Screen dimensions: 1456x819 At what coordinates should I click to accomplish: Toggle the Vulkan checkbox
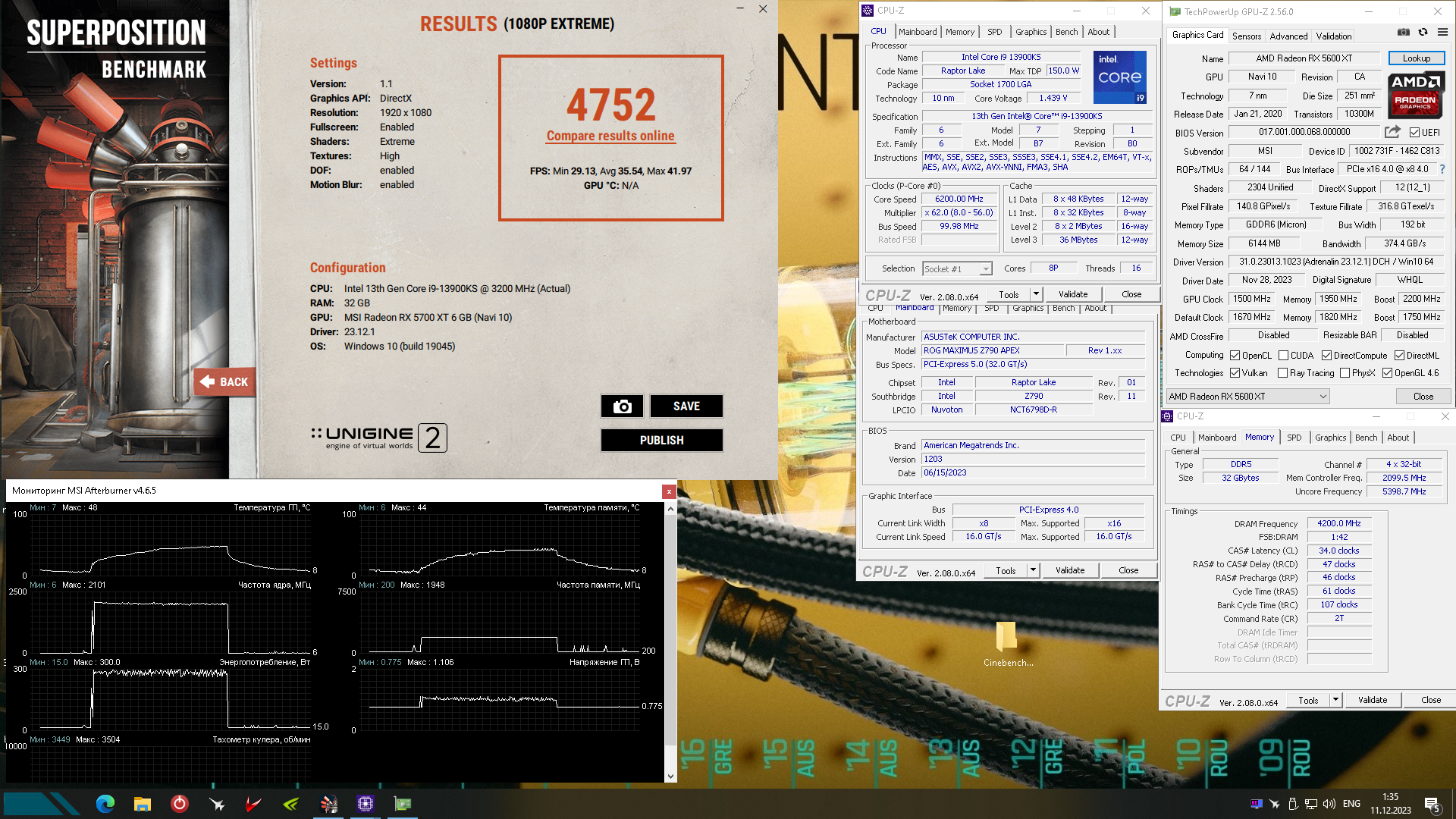pos(1235,372)
